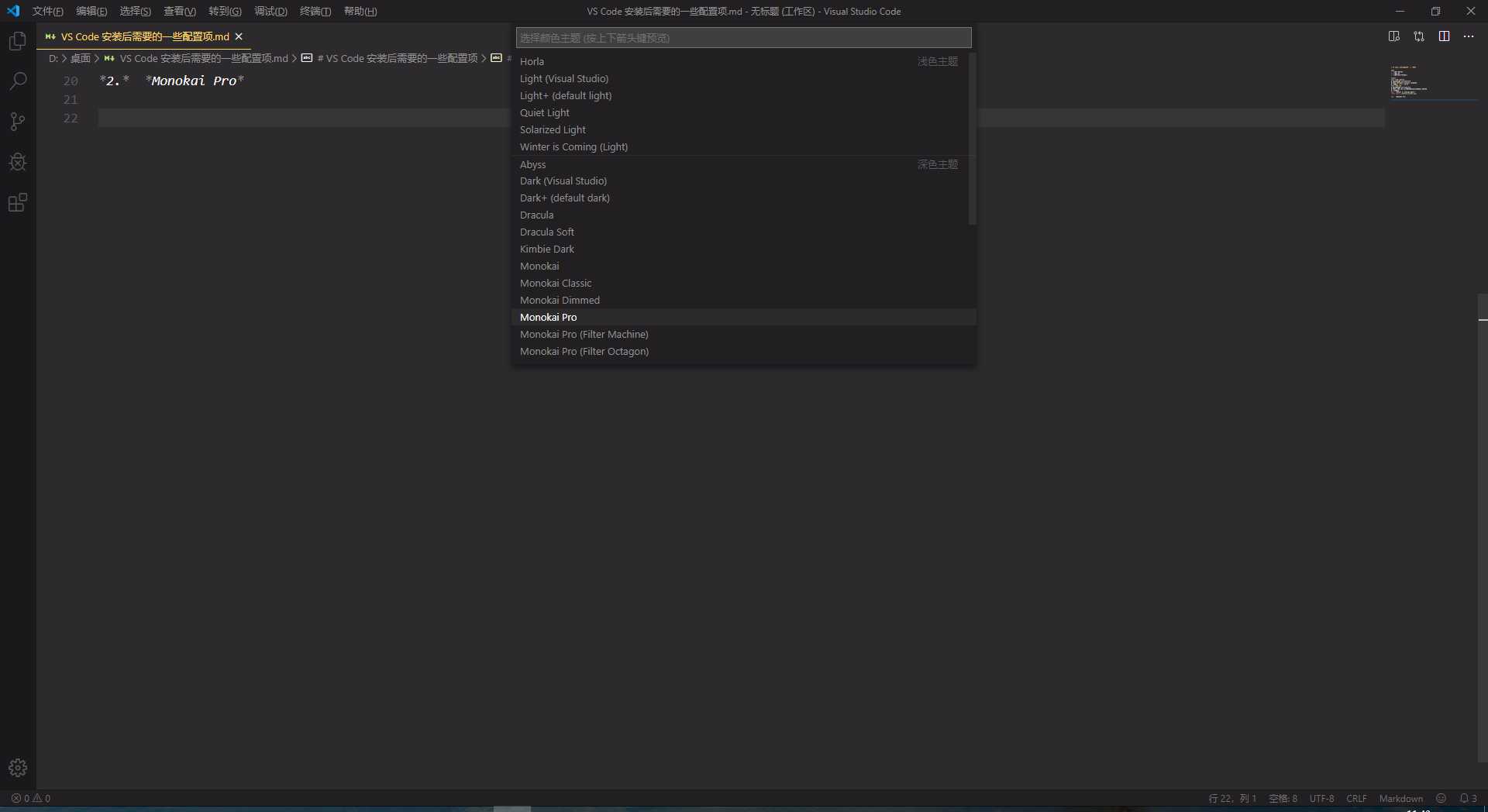Open the 编辑(E) menu
The width and height of the screenshot is (1488, 812).
click(91, 11)
